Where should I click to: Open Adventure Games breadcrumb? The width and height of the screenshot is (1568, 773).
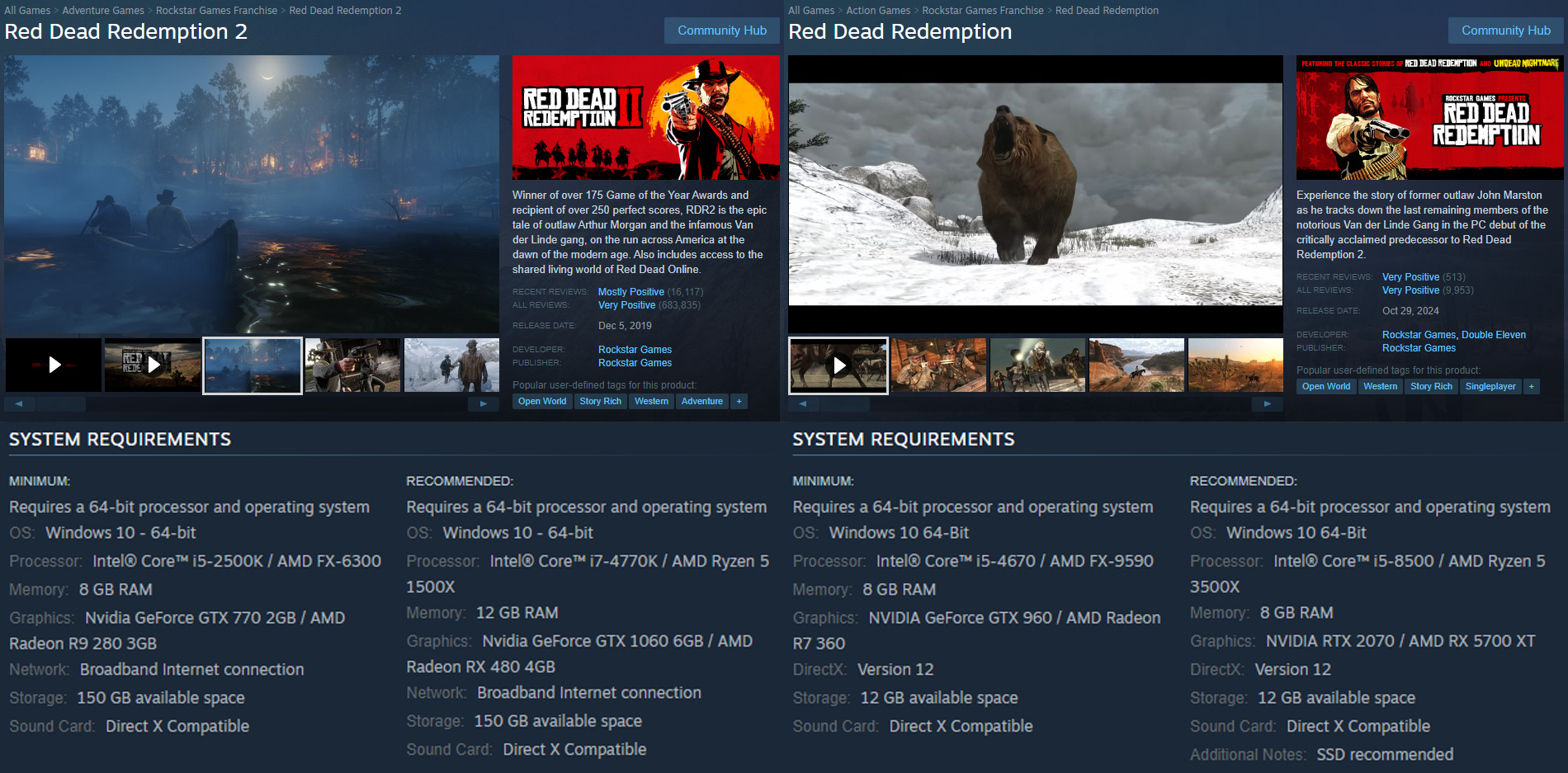[x=103, y=11]
